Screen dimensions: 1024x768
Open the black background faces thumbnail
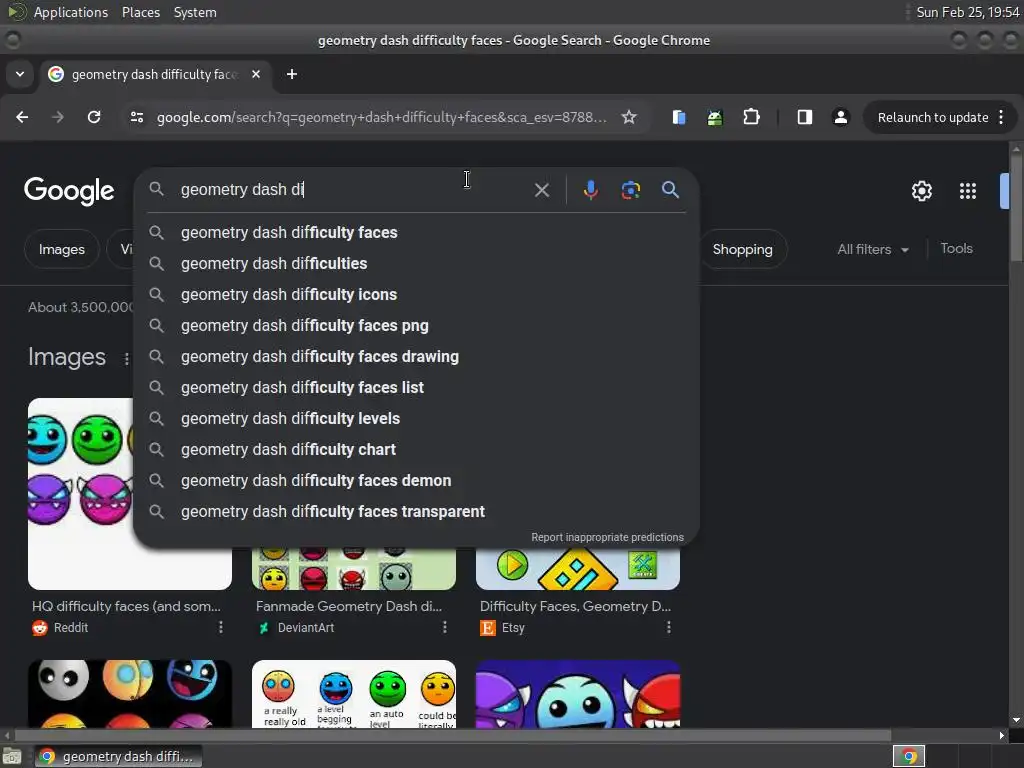click(x=130, y=694)
